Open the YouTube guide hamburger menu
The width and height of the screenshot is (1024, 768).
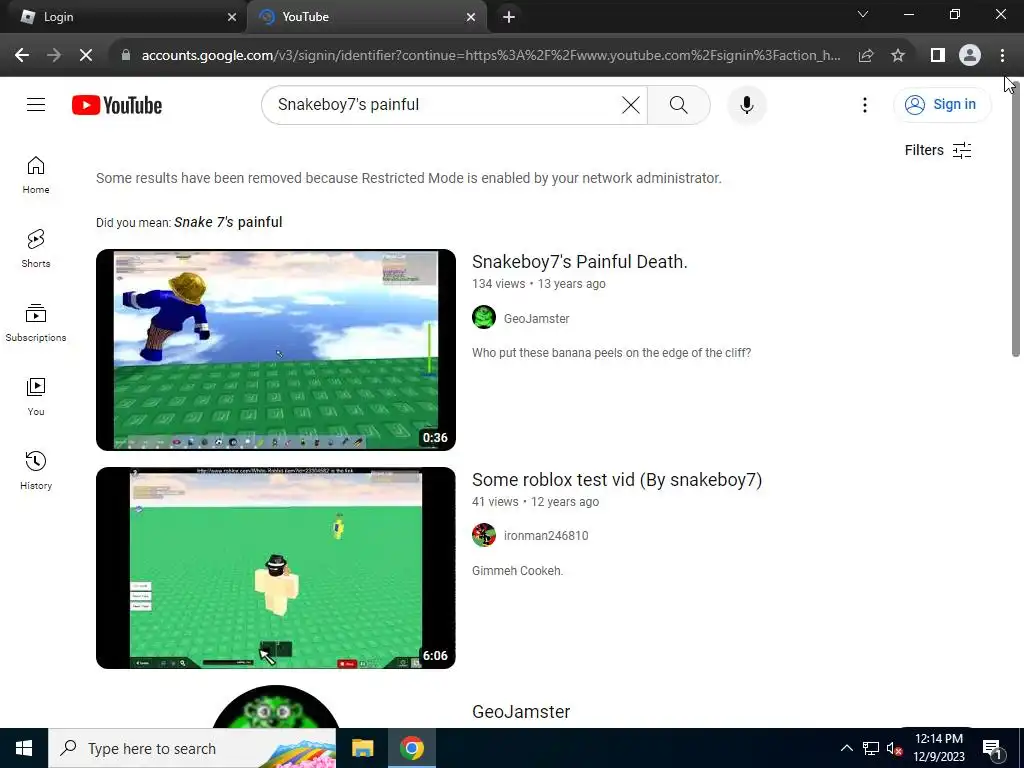pyautogui.click(x=36, y=104)
